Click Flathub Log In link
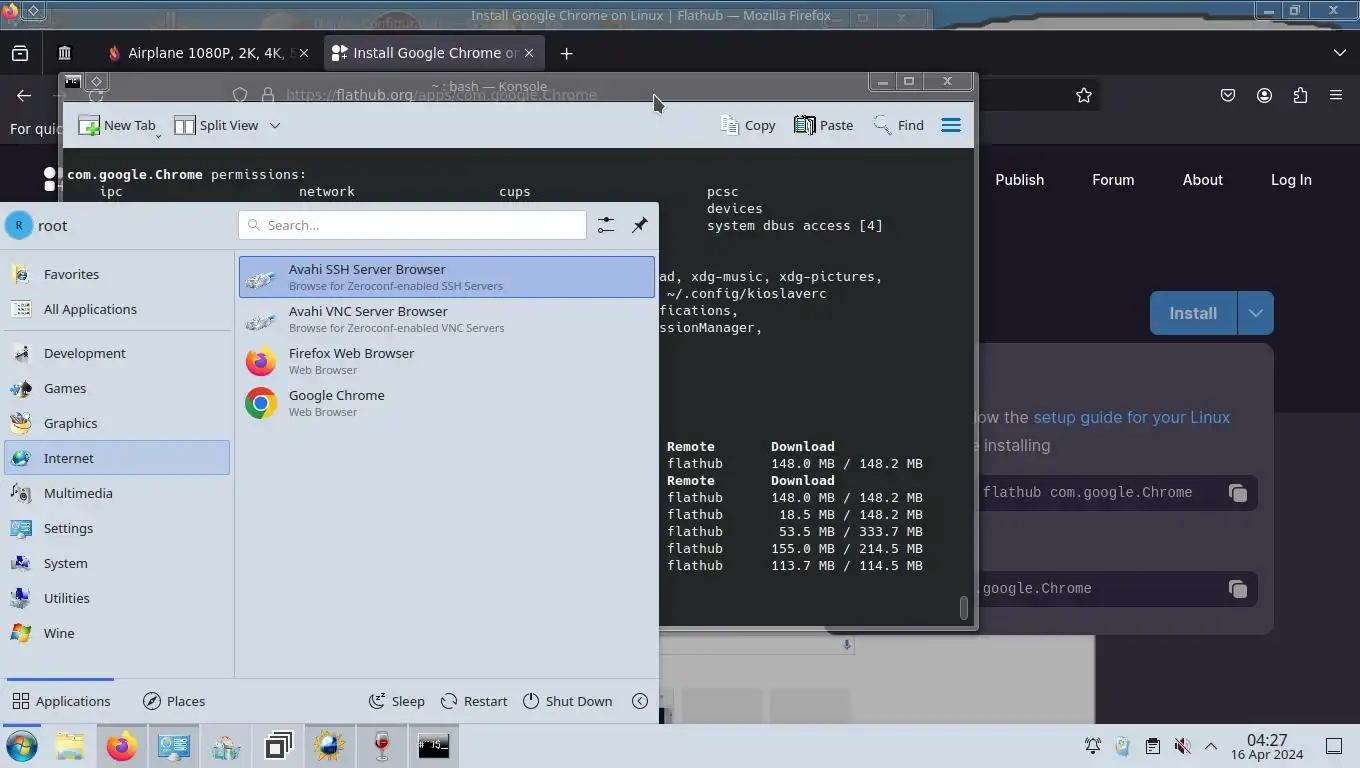The image size is (1360, 768). [x=1291, y=180]
